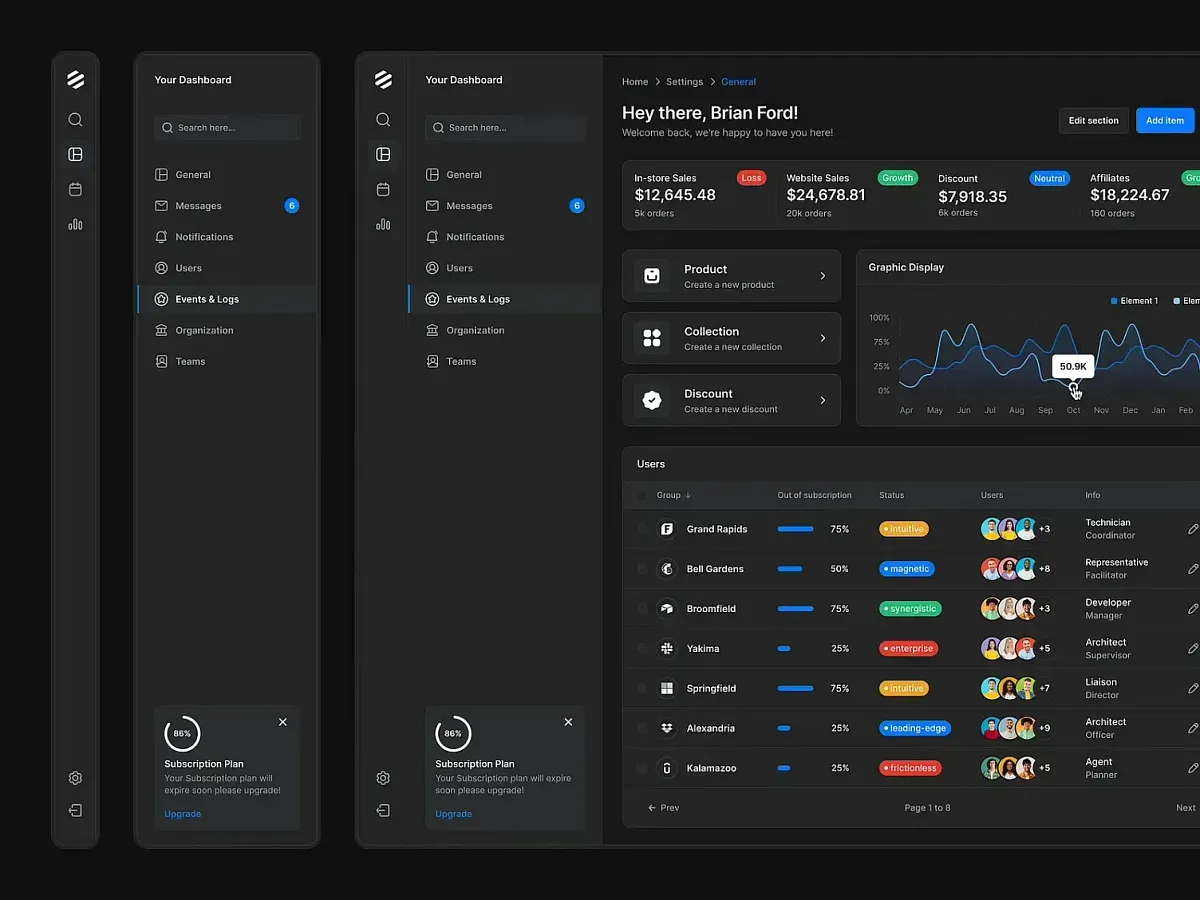The width and height of the screenshot is (1200, 900).
Task: Click the edit pencil in Yakima row
Action: coord(1192,649)
